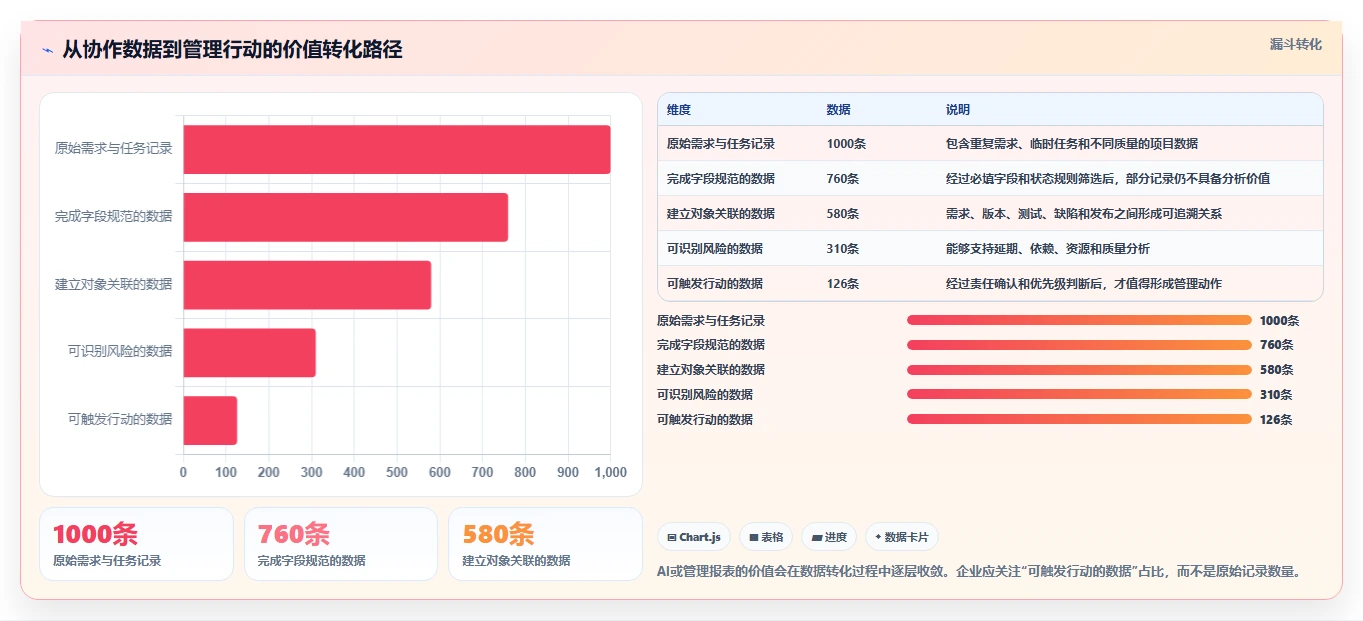Click the 数据 table column header
Viewport: 1363px width, 621px height.
(x=839, y=110)
